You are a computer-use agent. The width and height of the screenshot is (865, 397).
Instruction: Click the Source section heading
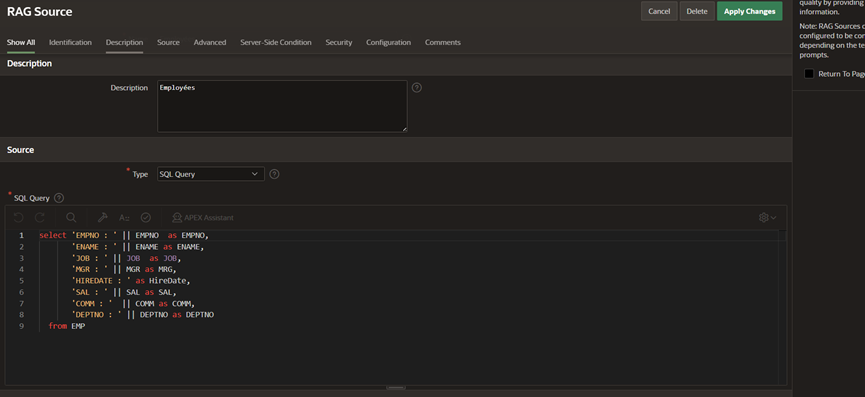point(20,149)
